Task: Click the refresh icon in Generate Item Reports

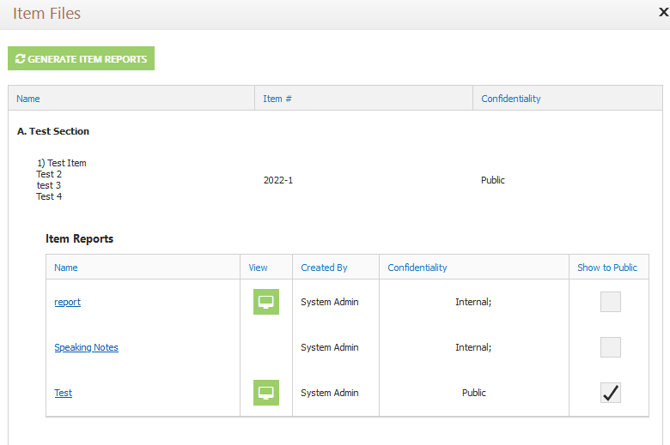Action: [x=20, y=59]
